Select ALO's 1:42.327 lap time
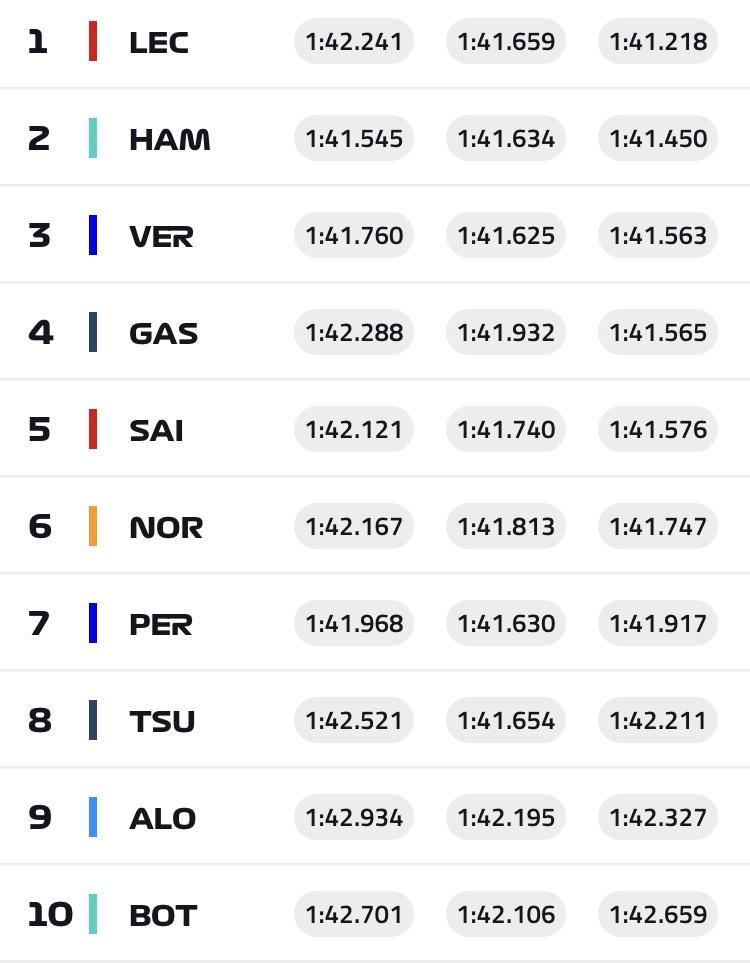Image resolution: width=750 pixels, height=963 pixels. coord(658,817)
